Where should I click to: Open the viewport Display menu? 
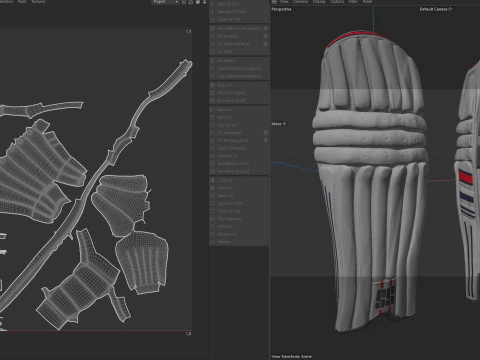(x=319, y=2)
